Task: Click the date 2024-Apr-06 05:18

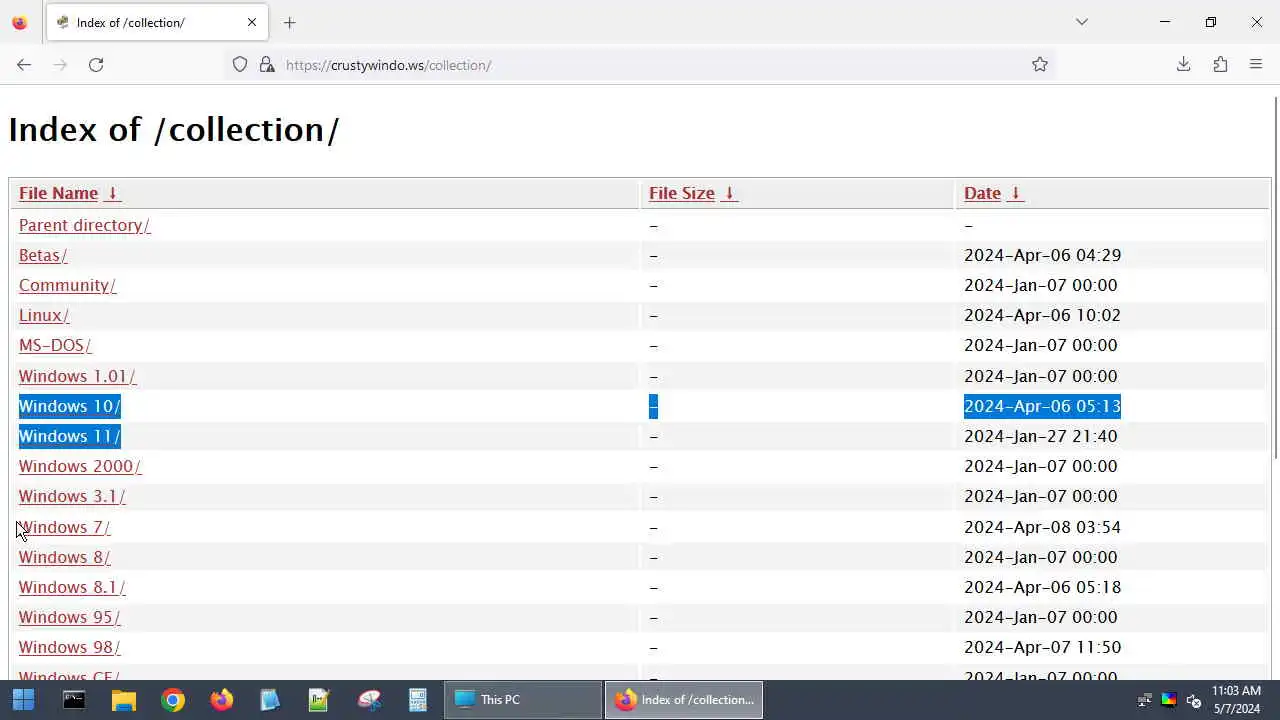Action: (x=1042, y=587)
